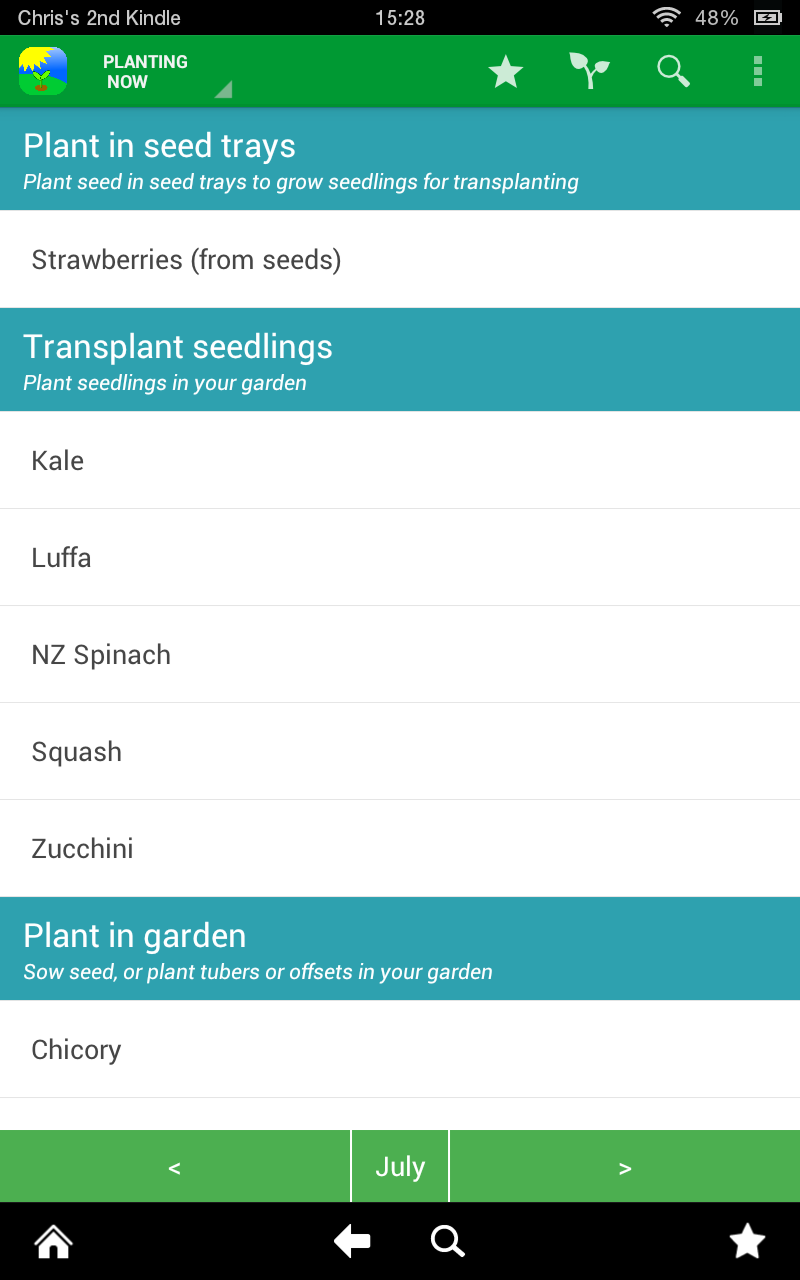Tap July to pick a month
The width and height of the screenshot is (800, 1280).
[399, 1166]
